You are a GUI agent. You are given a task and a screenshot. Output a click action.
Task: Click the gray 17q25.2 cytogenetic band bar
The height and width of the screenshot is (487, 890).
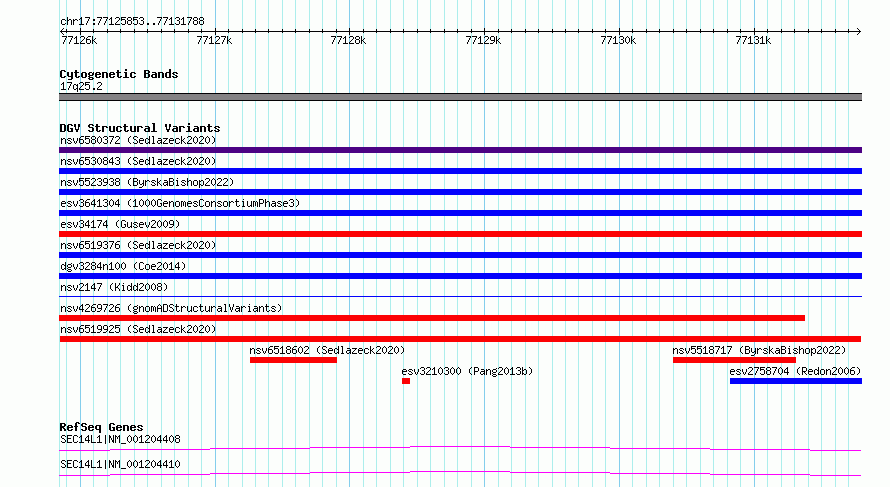[460, 97]
